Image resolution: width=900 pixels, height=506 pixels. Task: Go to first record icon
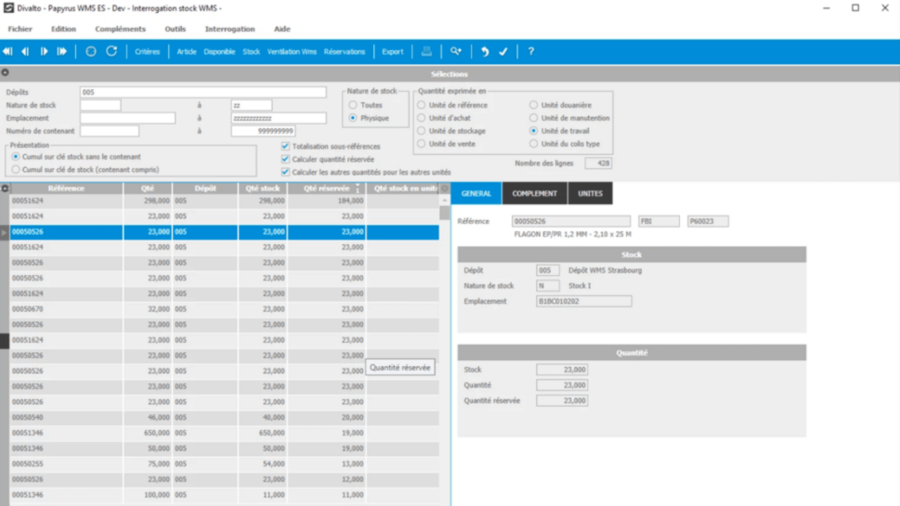[x=7, y=52]
